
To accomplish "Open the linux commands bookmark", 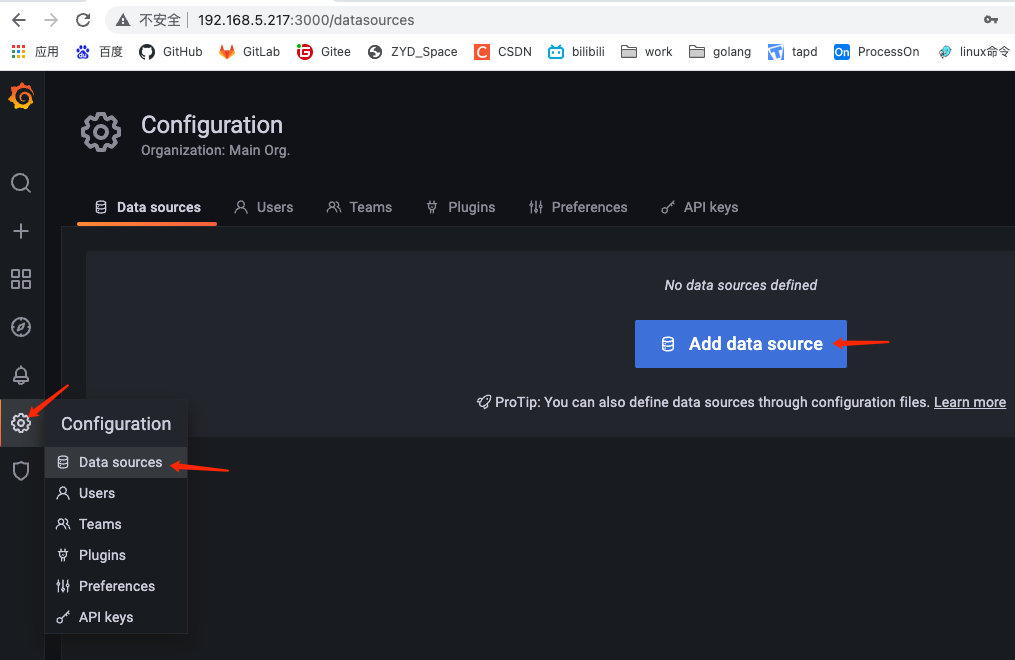I will [x=974, y=52].
